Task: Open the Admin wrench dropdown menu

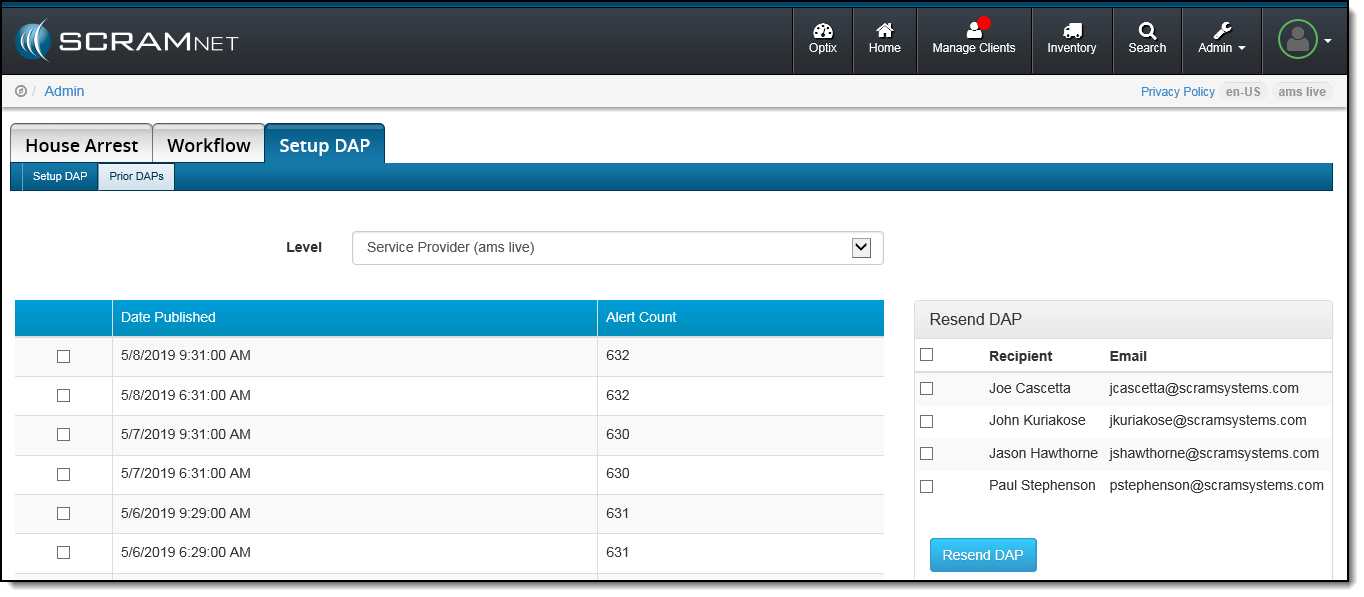Action: click(1221, 40)
